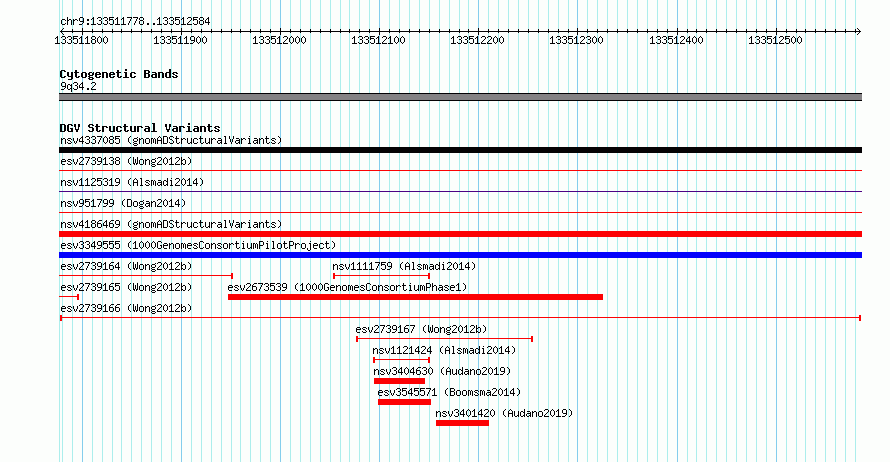Select esv2739164 (Wong2012b) label

[126, 266]
